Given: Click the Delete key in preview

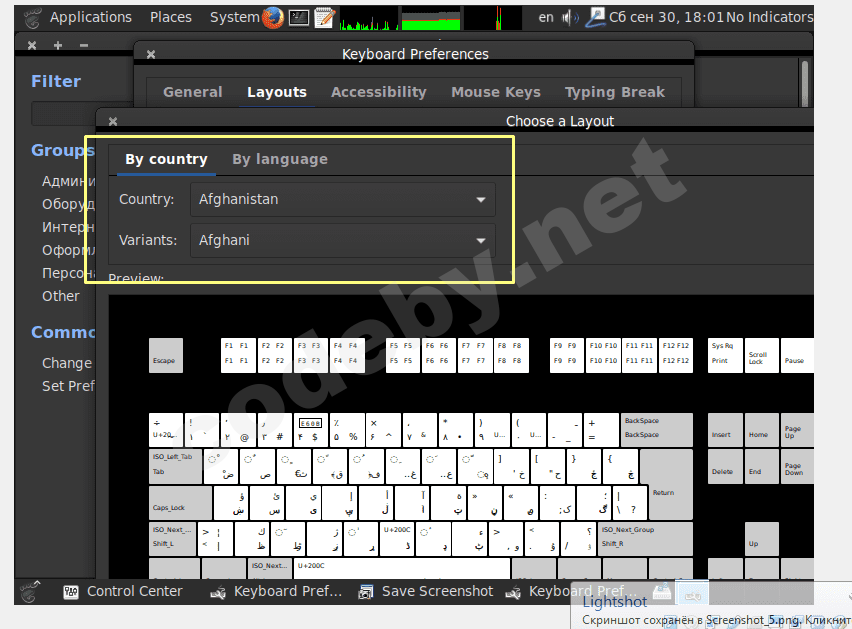Looking at the screenshot, I should point(725,466).
